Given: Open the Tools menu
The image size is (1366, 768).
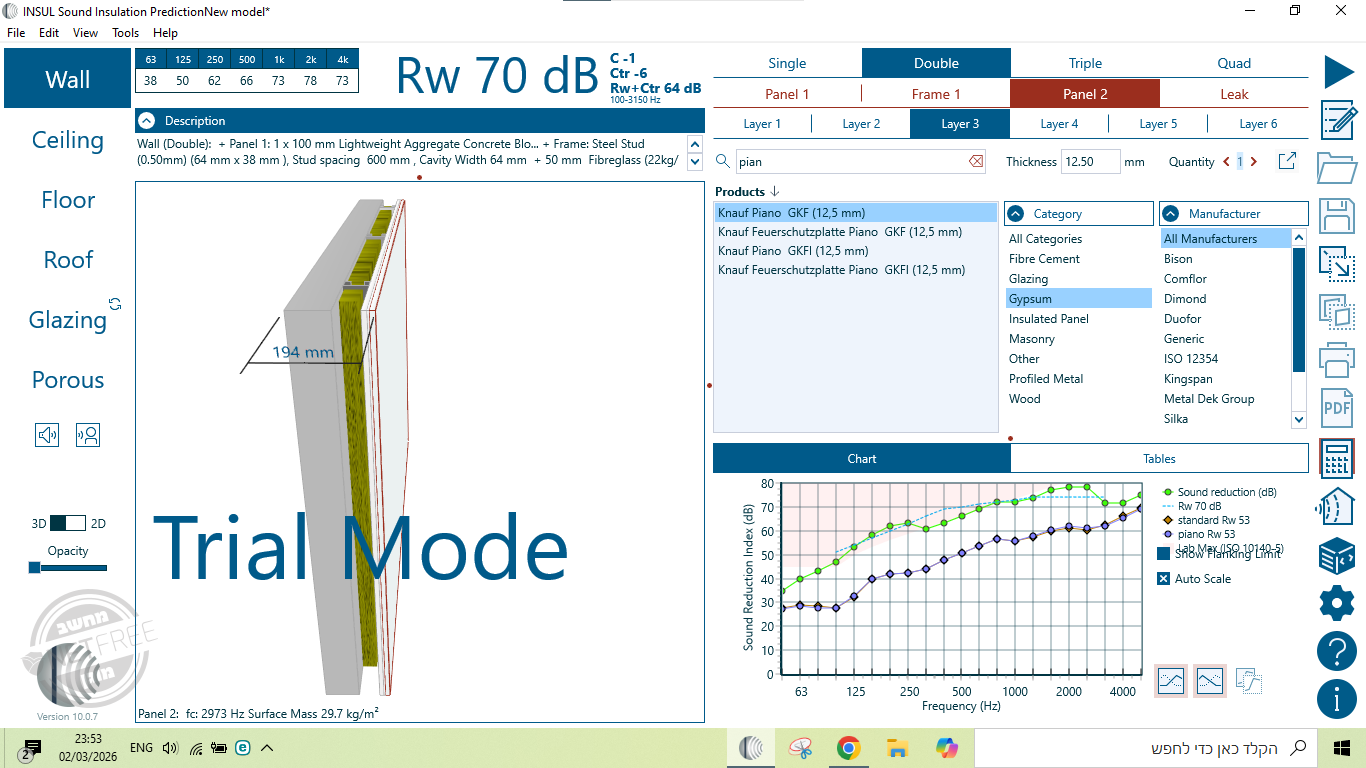Looking at the screenshot, I should click(x=125, y=33).
